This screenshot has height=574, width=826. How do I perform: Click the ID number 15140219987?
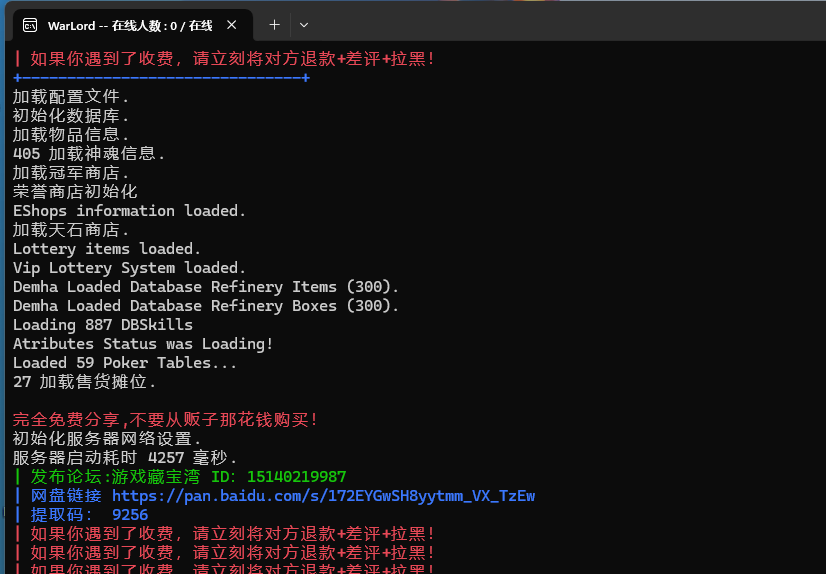(297, 477)
